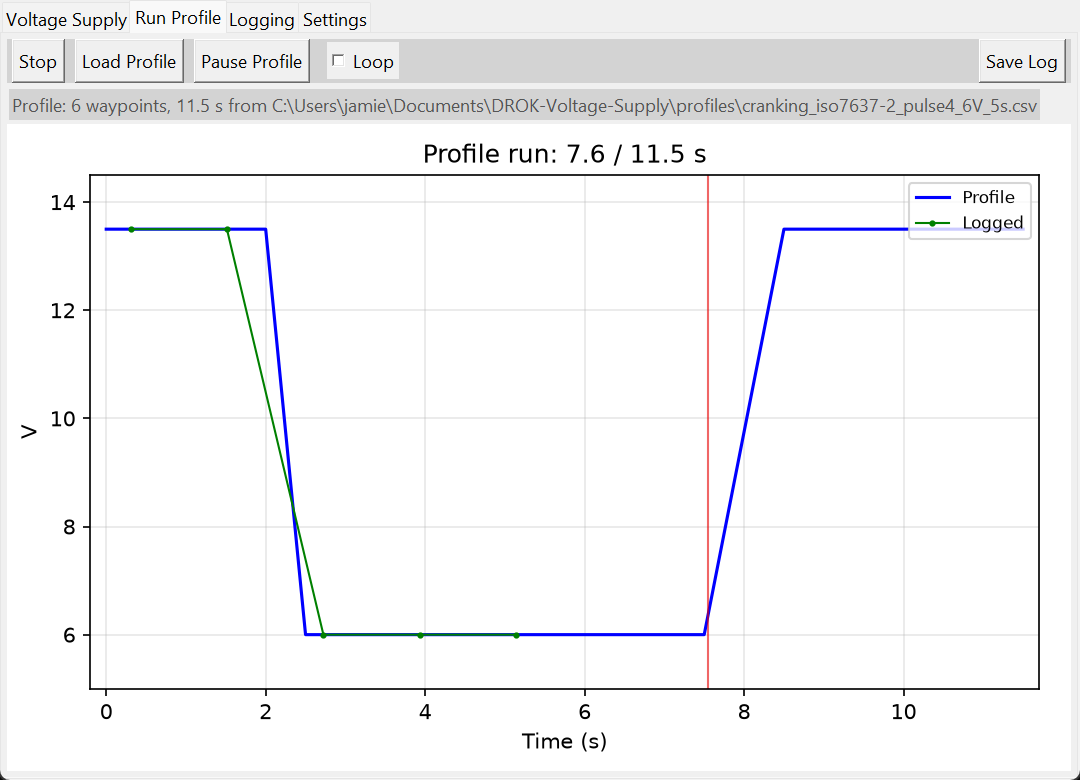The image size is (1080, 780).
Task: Click the x-axis tick label 4
Action: click(425, 711)
